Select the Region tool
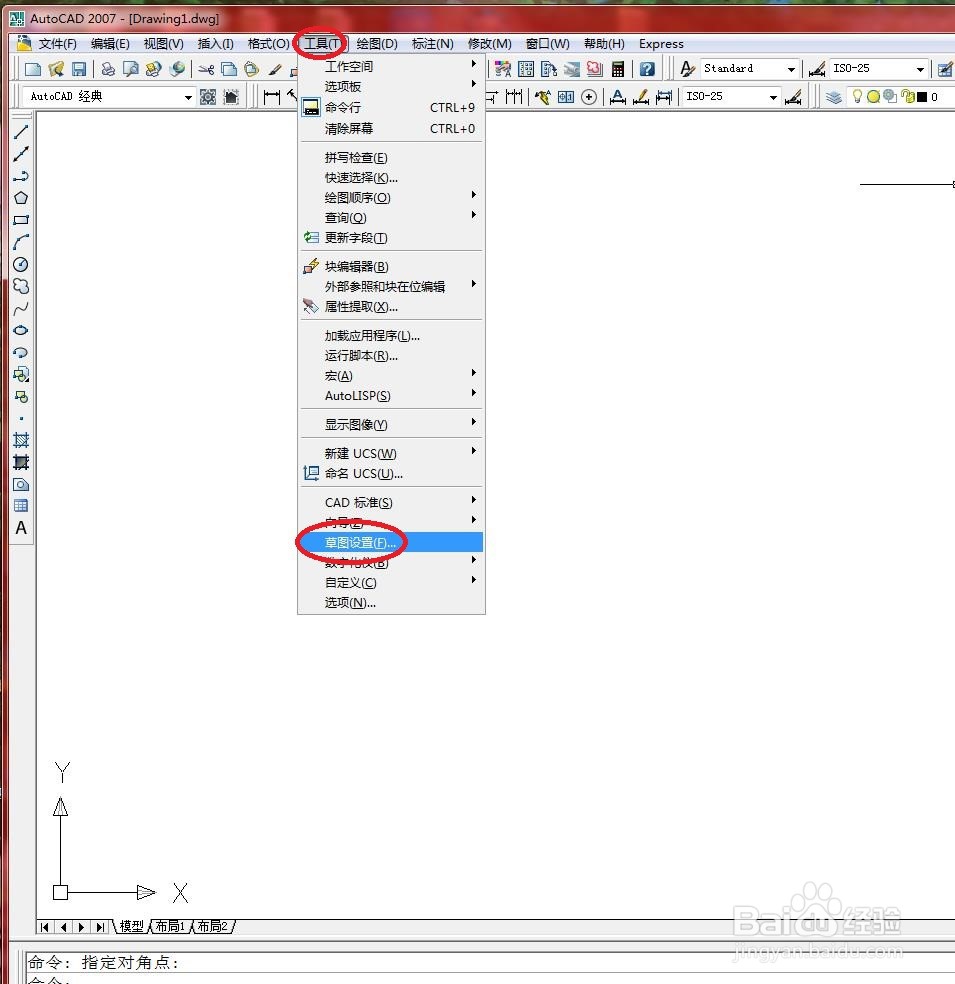The image size is (955, 984). click(x=21, y=484)
